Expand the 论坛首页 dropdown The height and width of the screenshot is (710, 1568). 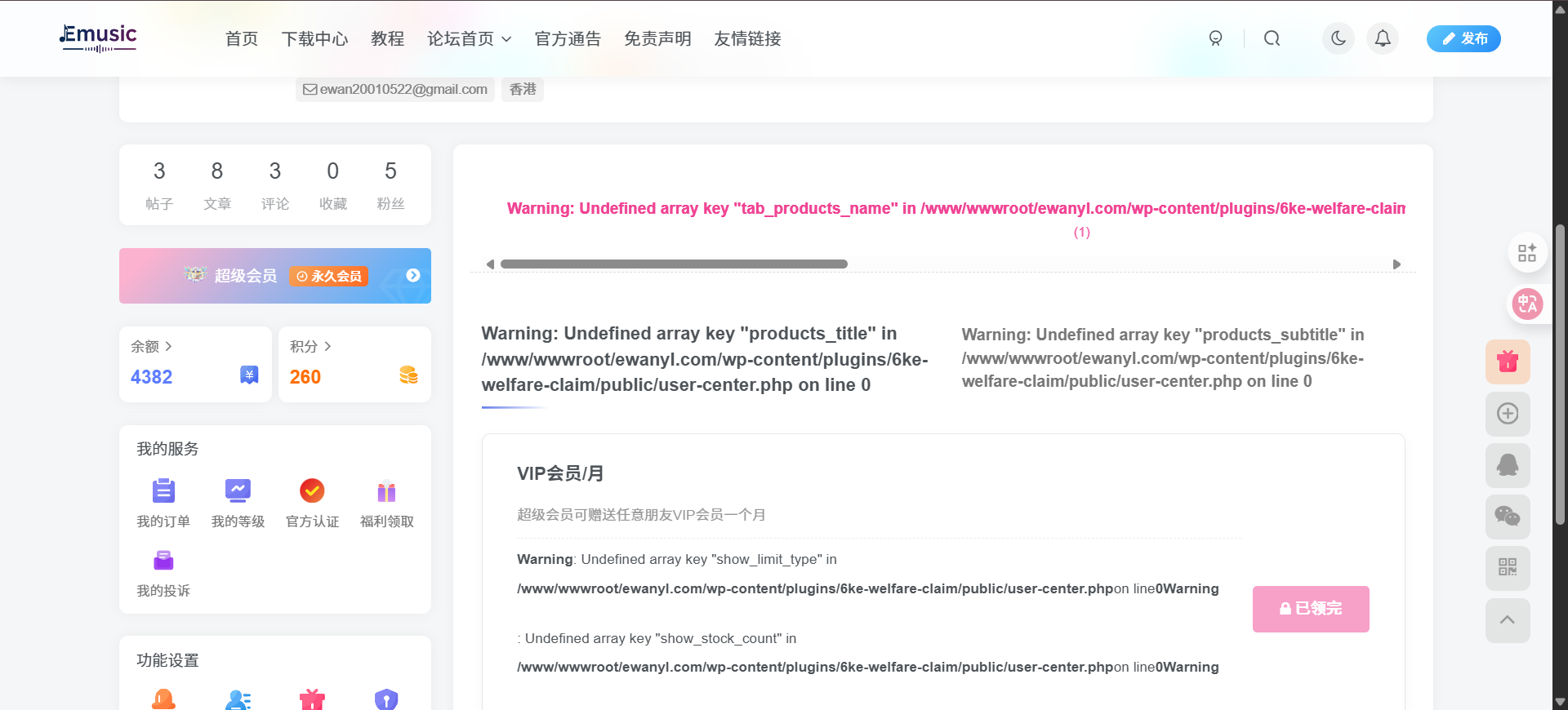[469, 38]
